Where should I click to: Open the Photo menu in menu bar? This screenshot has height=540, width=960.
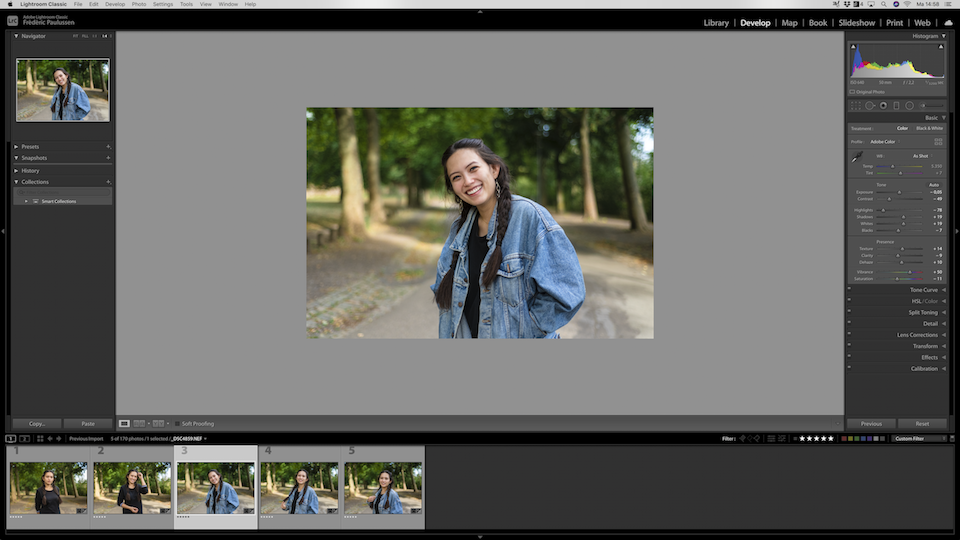click(x=139, y=4)
